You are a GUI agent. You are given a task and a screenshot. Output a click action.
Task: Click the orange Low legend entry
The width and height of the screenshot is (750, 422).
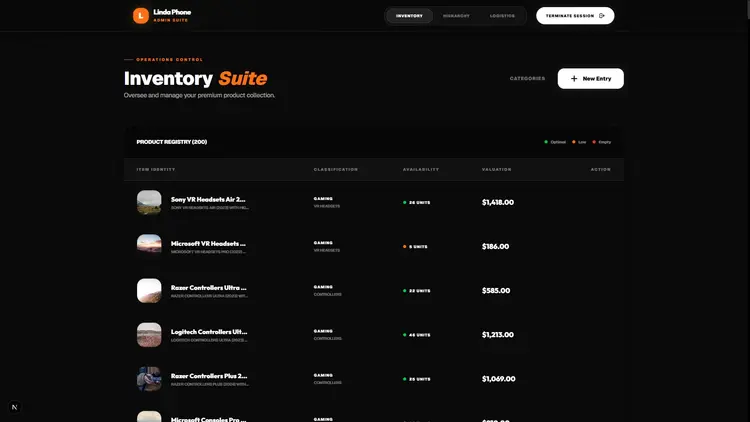pyautogui.click(x=579, y=142)
